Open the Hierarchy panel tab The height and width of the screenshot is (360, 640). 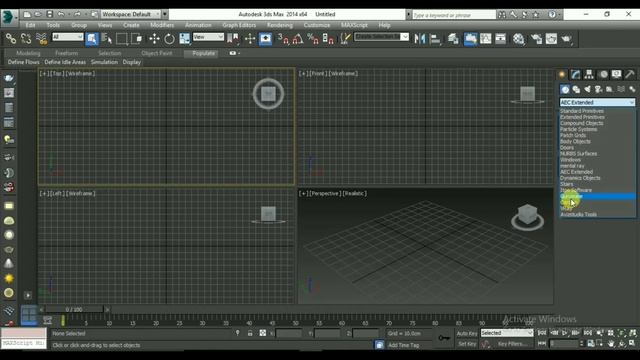[x=589, y=74]
